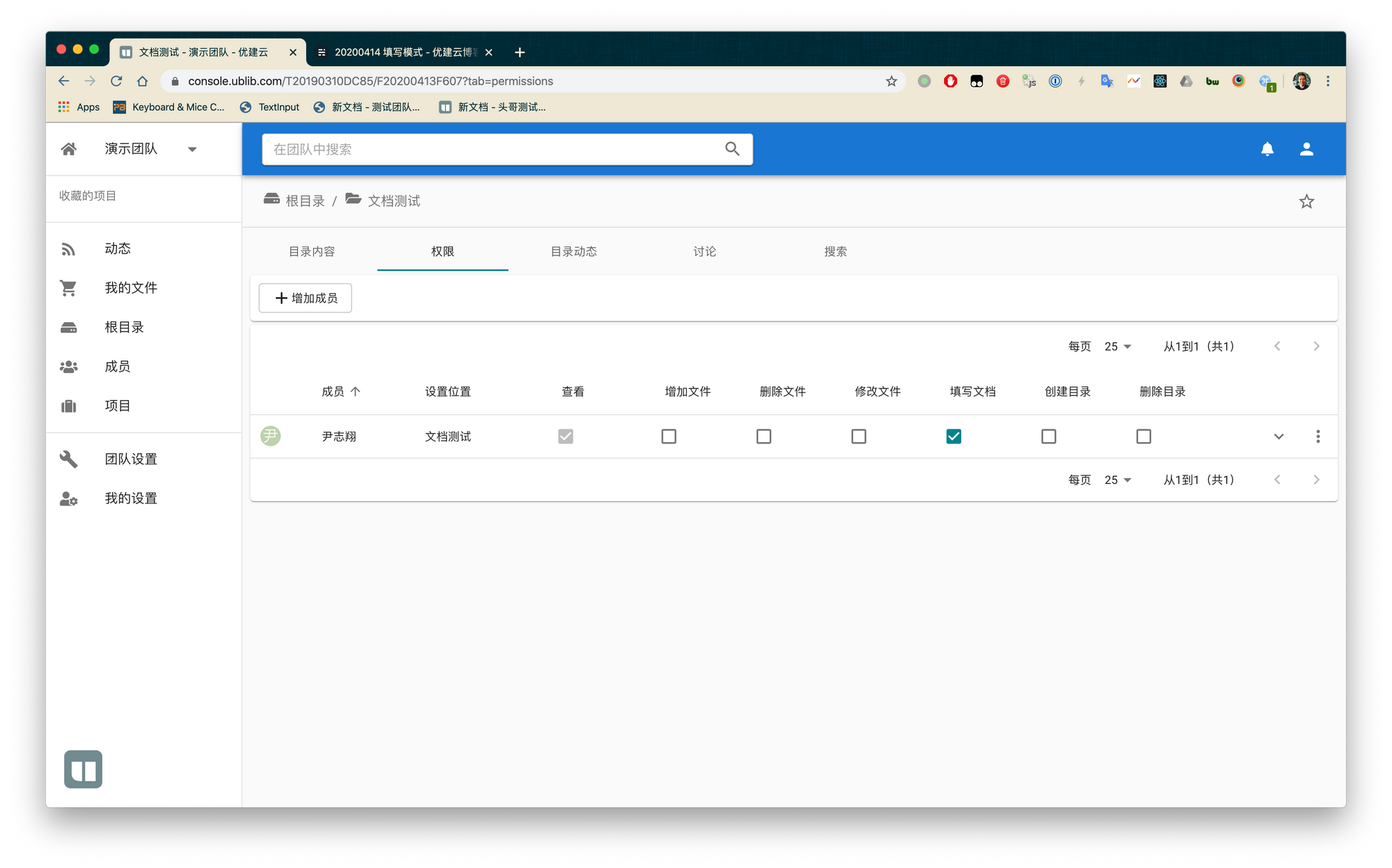This screenshot has width=1392, height=868.
Task: Click the 在团队中搜索 search field
Action: (x=487, y=149)
